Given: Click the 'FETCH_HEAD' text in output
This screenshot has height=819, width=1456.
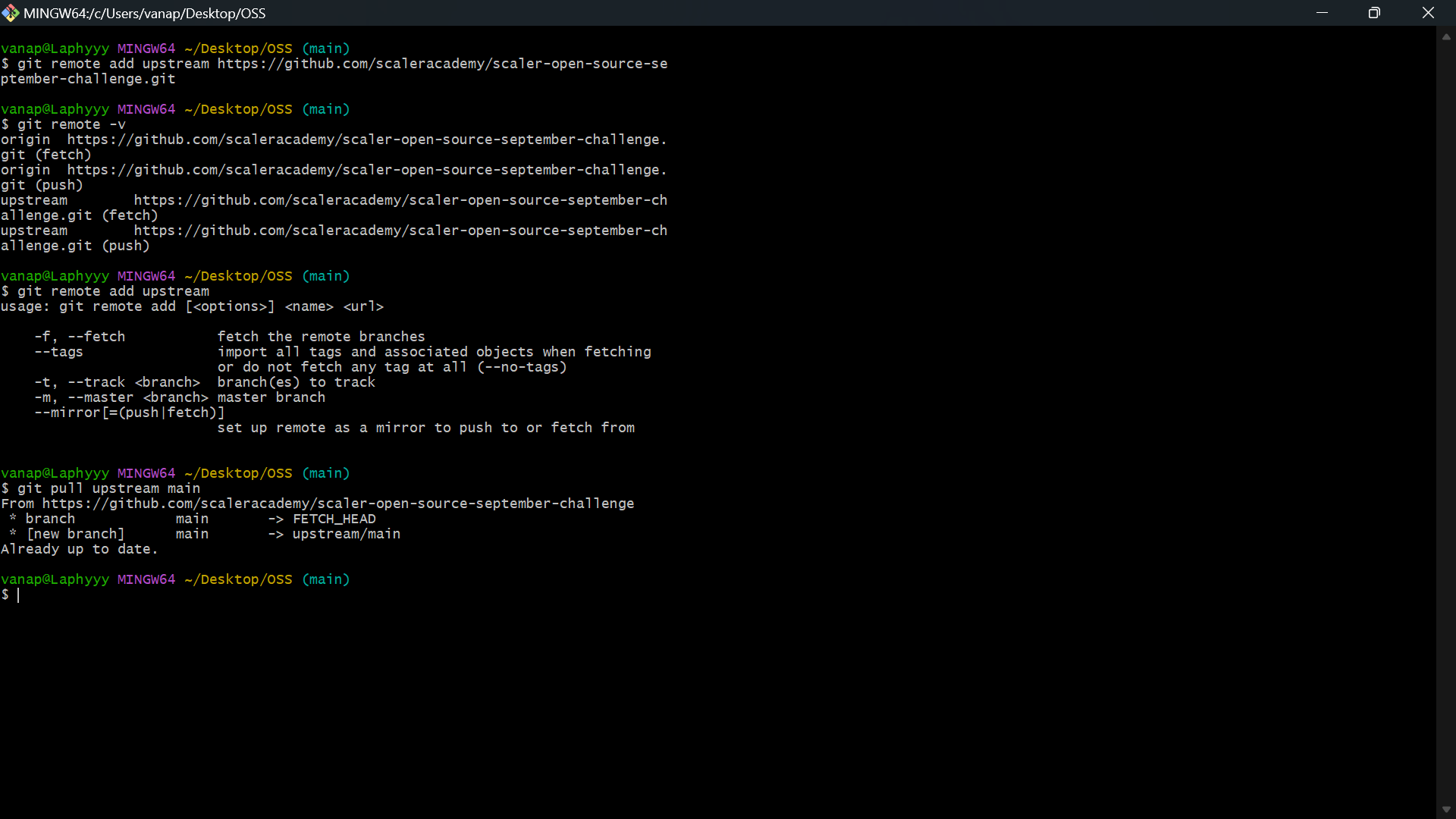Looking at the screenshot, I should pyautogui.click(x=334, y=519).
